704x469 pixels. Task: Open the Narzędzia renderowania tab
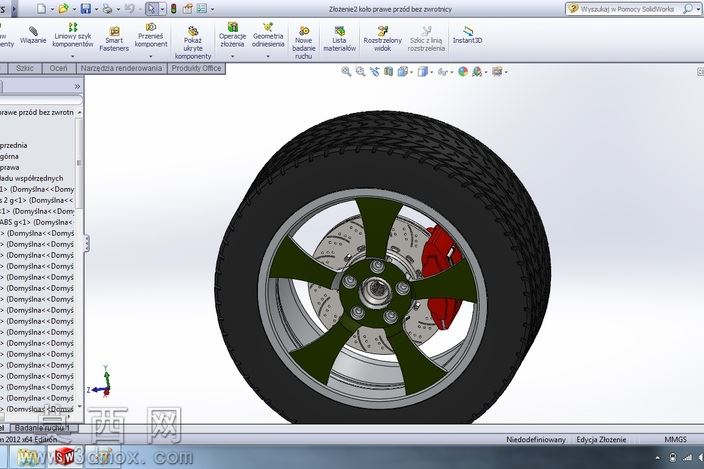[x=121, y=68]
